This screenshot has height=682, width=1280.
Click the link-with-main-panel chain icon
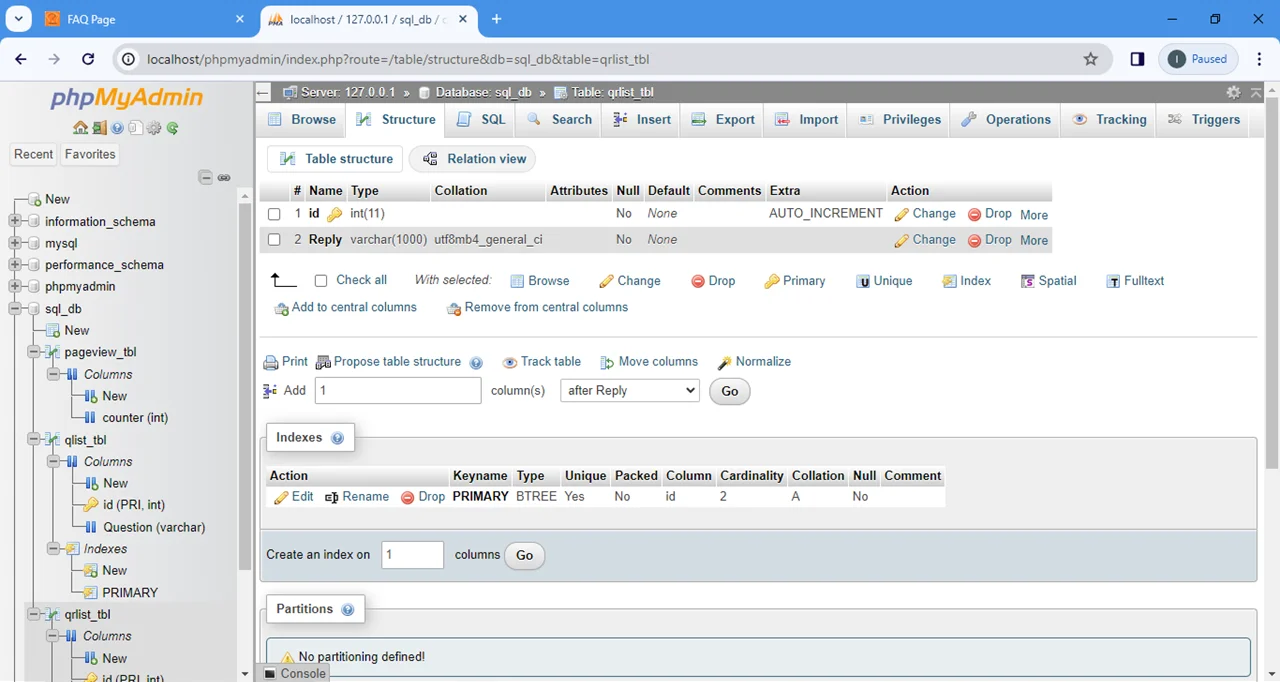coord(224,178)
